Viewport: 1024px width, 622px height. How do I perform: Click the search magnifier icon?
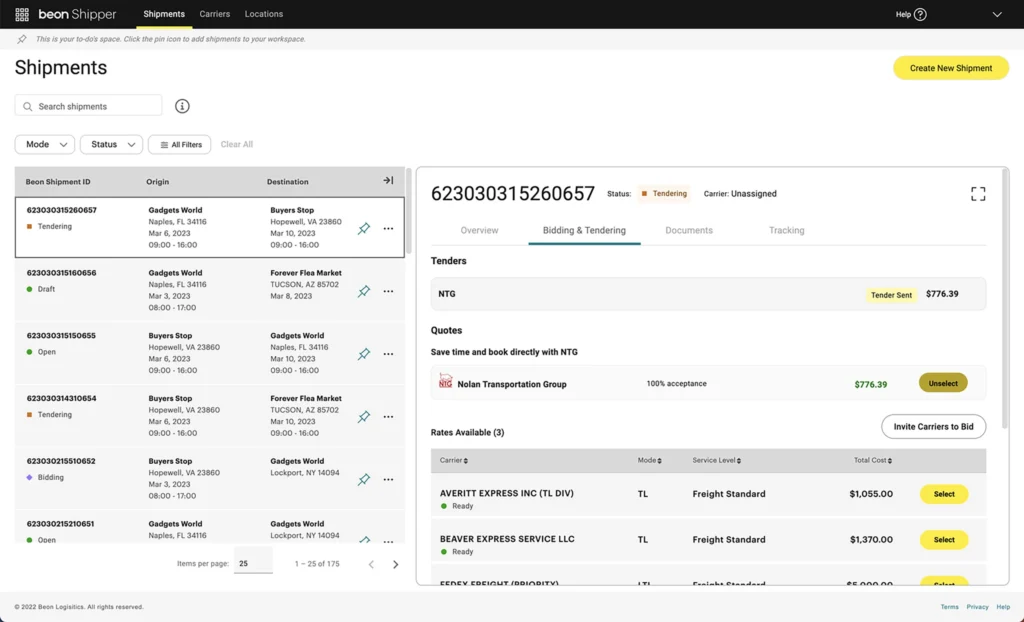[x=27, y=106]
